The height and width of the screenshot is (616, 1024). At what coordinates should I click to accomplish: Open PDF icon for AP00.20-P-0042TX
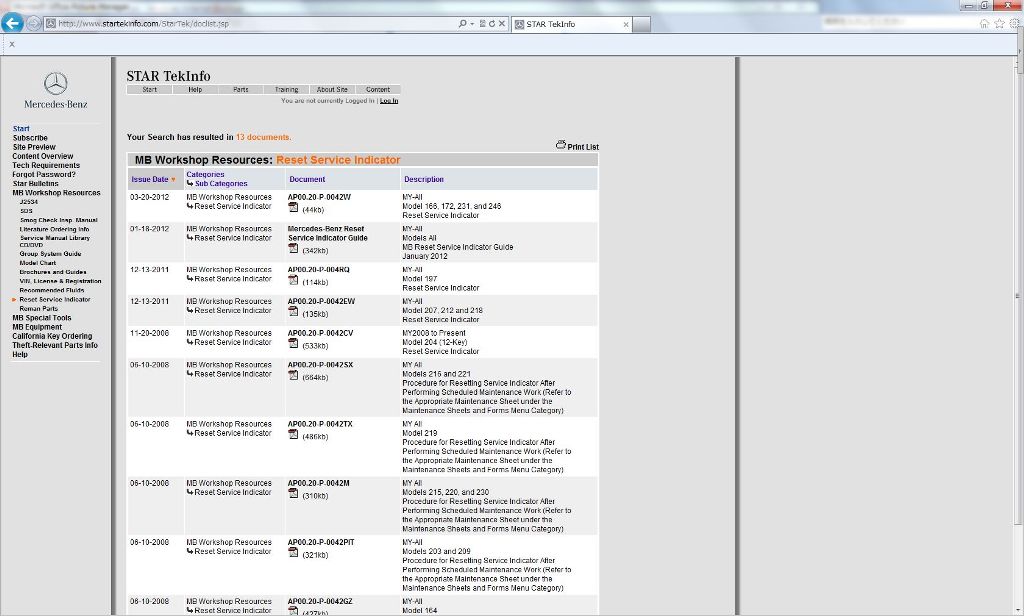293,434
